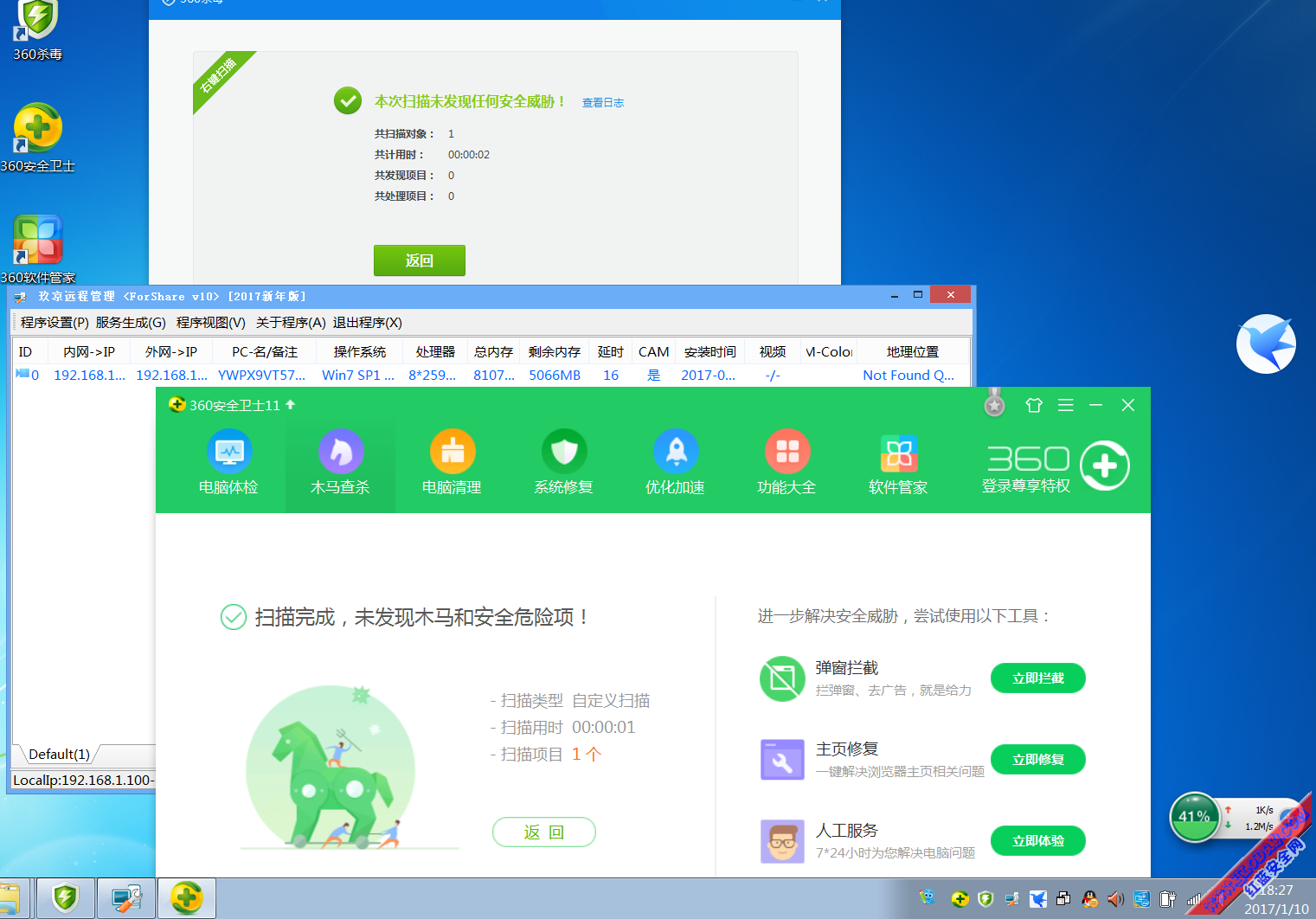1316x919 pixels.
Task: Open the 程序视图(V) menu
Action: pyautogui.click(x=211, y=323)
